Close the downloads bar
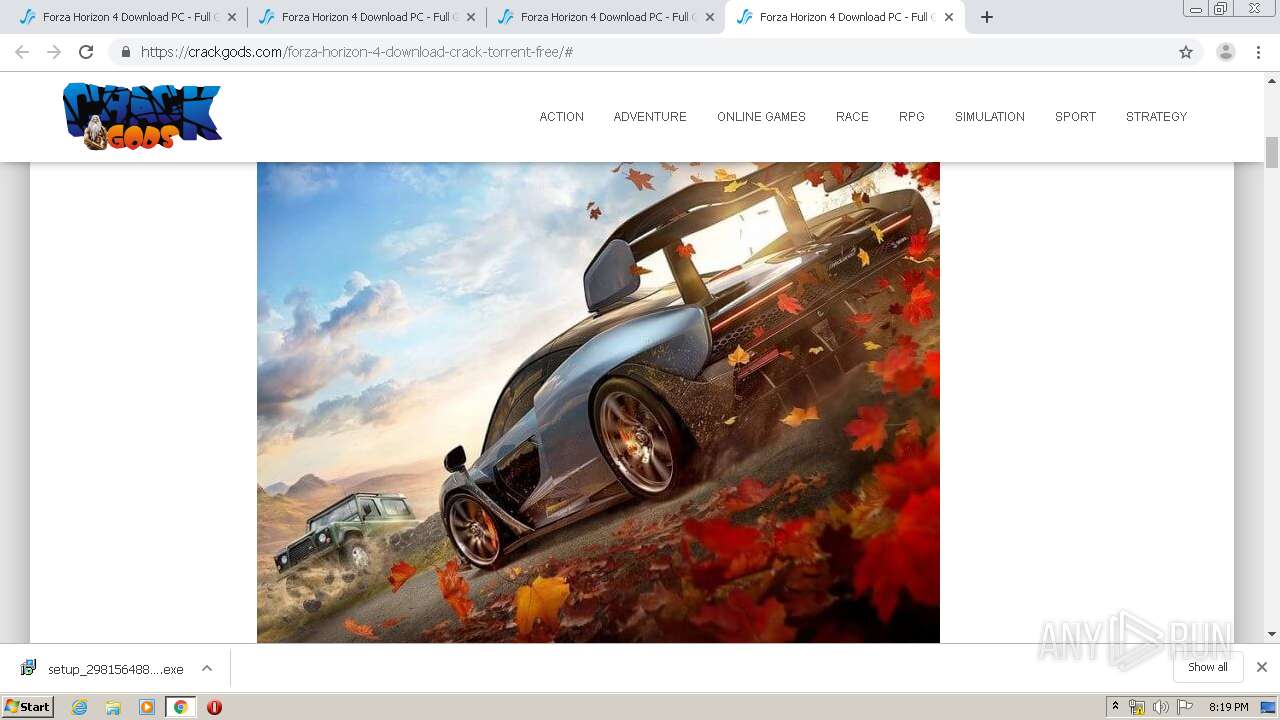Viewport: 1280px width, 720px height. tap(1262, 667)
